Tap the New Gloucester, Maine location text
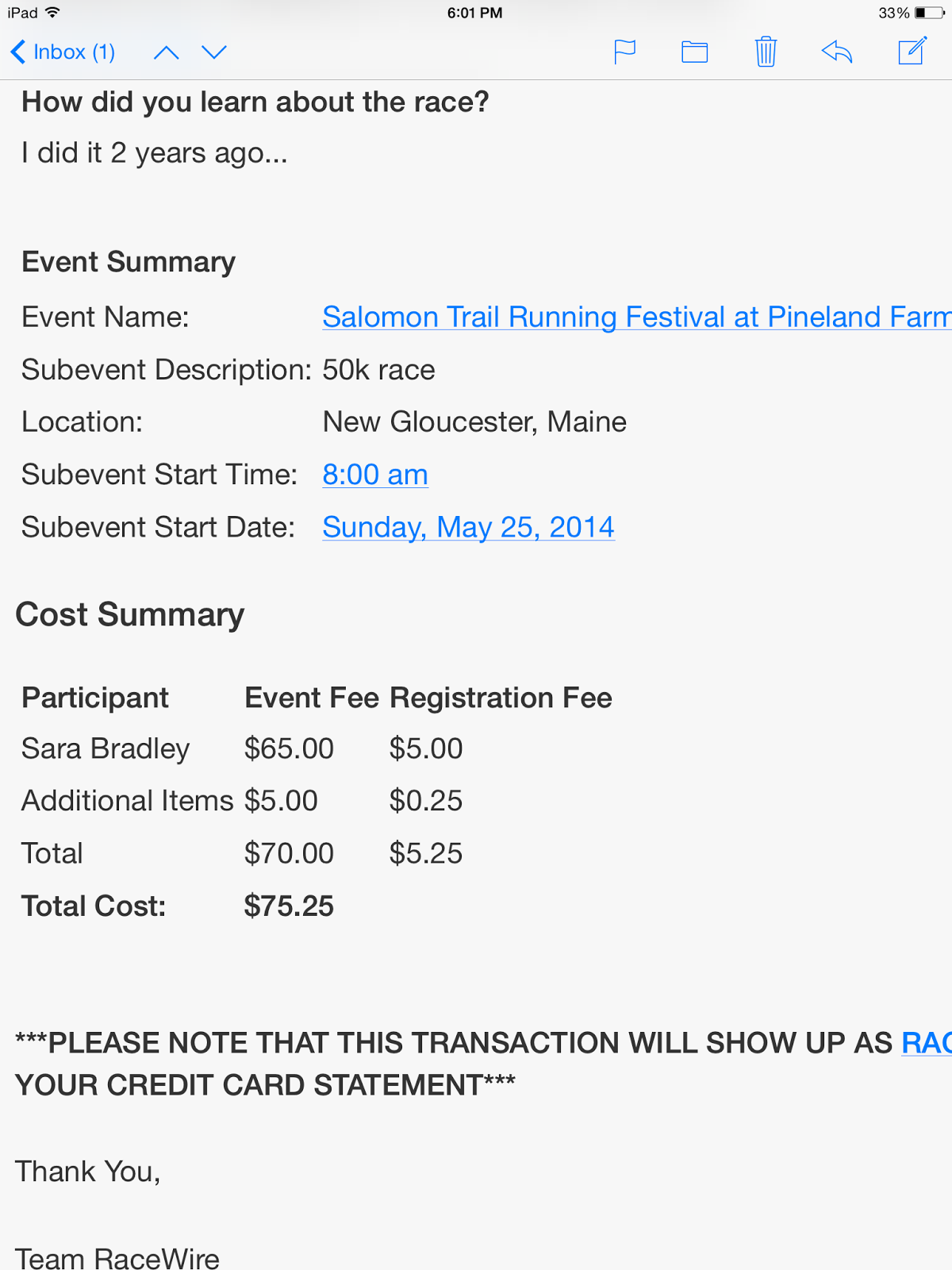This screenshot has width=952, height=1270. pyautogui.click(x=474, y=421)
